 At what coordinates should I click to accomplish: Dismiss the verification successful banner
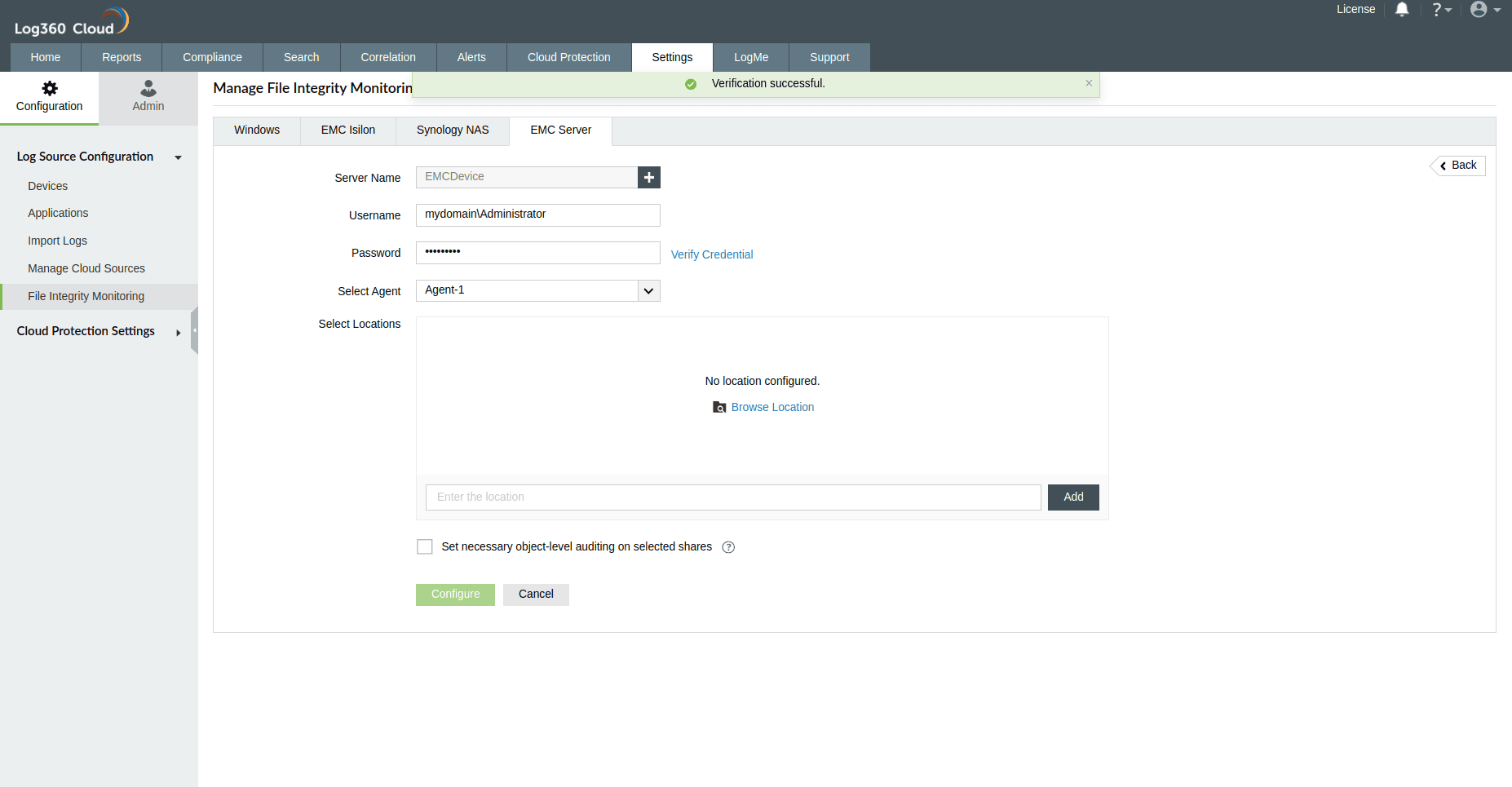[x=1089, y=82]
